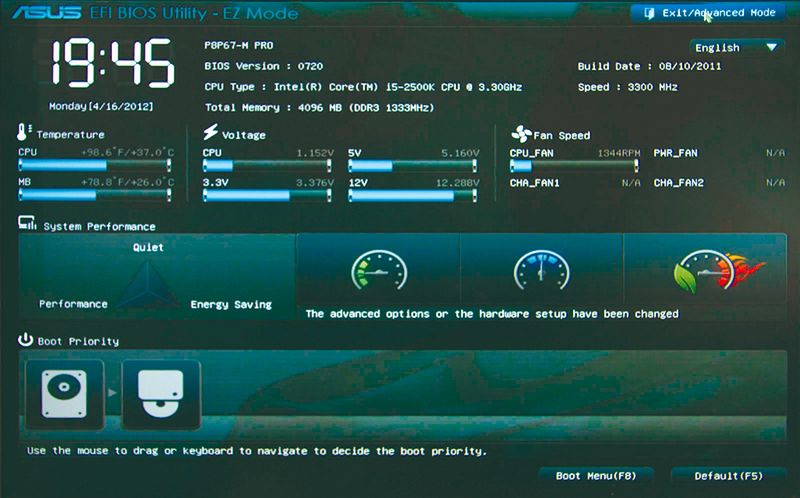
Task: Click the 3.3V voltage bar
Action: (x=267, y=195)
